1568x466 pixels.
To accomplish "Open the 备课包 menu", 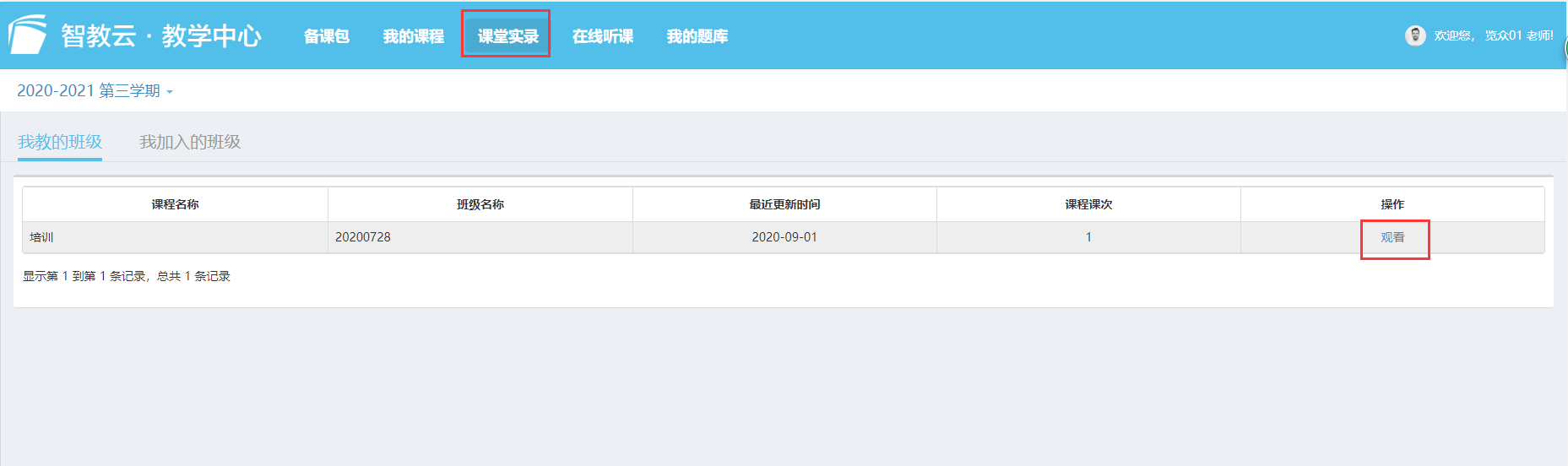I will coord(327,36).
